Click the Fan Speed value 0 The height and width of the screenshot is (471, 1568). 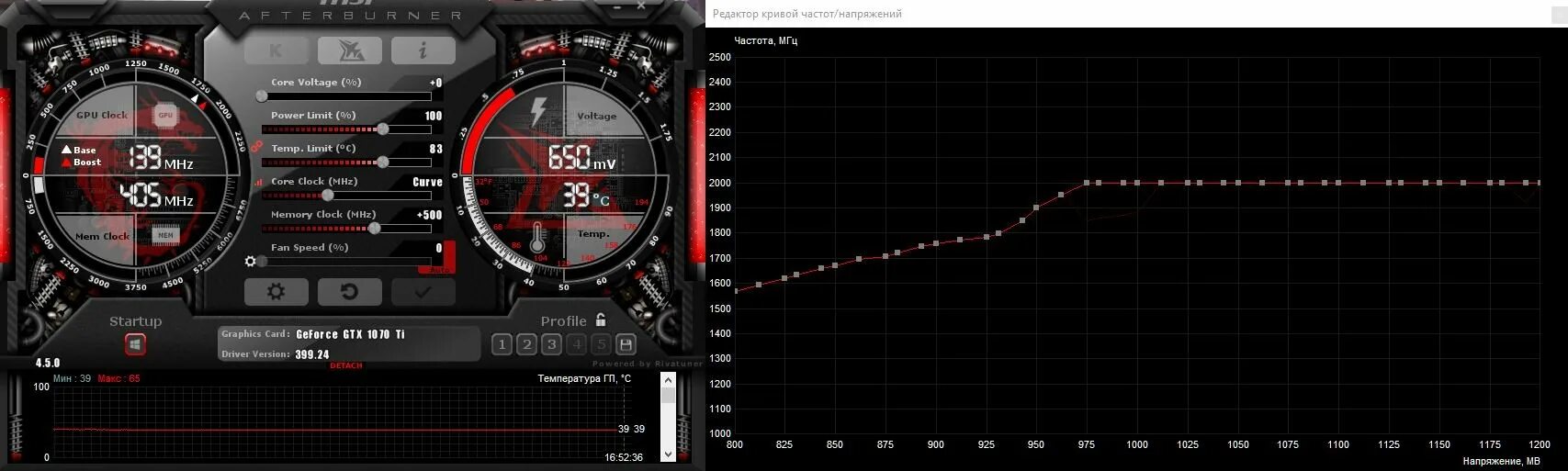click(x=439, y=248)
